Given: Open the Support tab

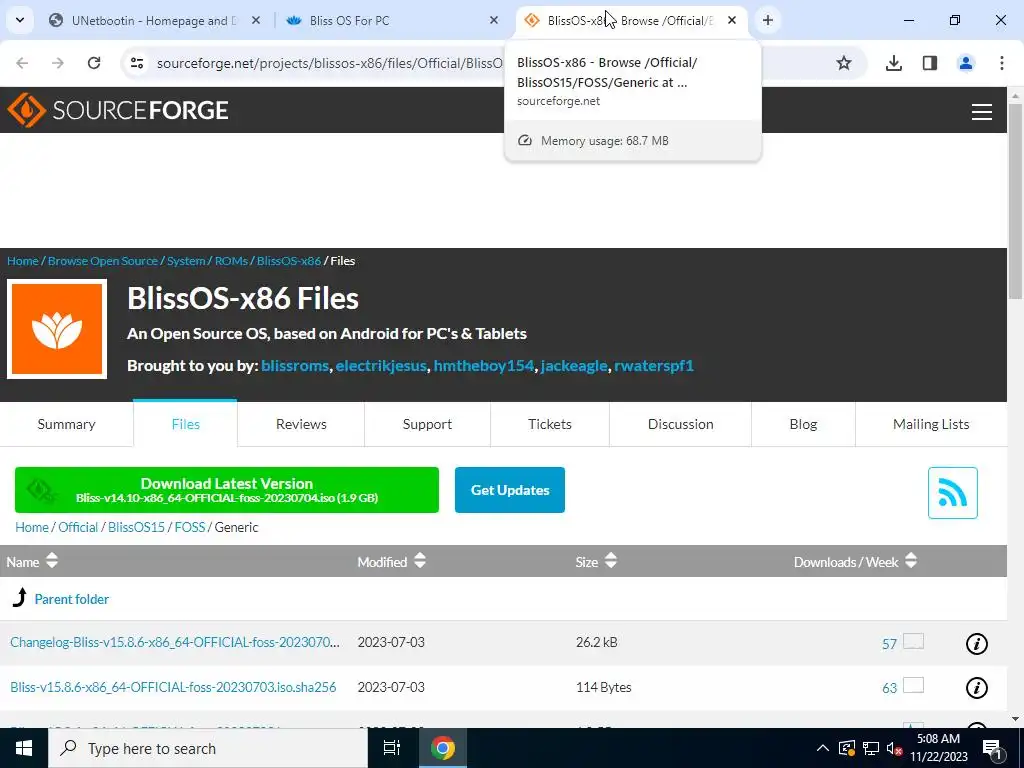Looking at the screenshot, I should [427, 424].
